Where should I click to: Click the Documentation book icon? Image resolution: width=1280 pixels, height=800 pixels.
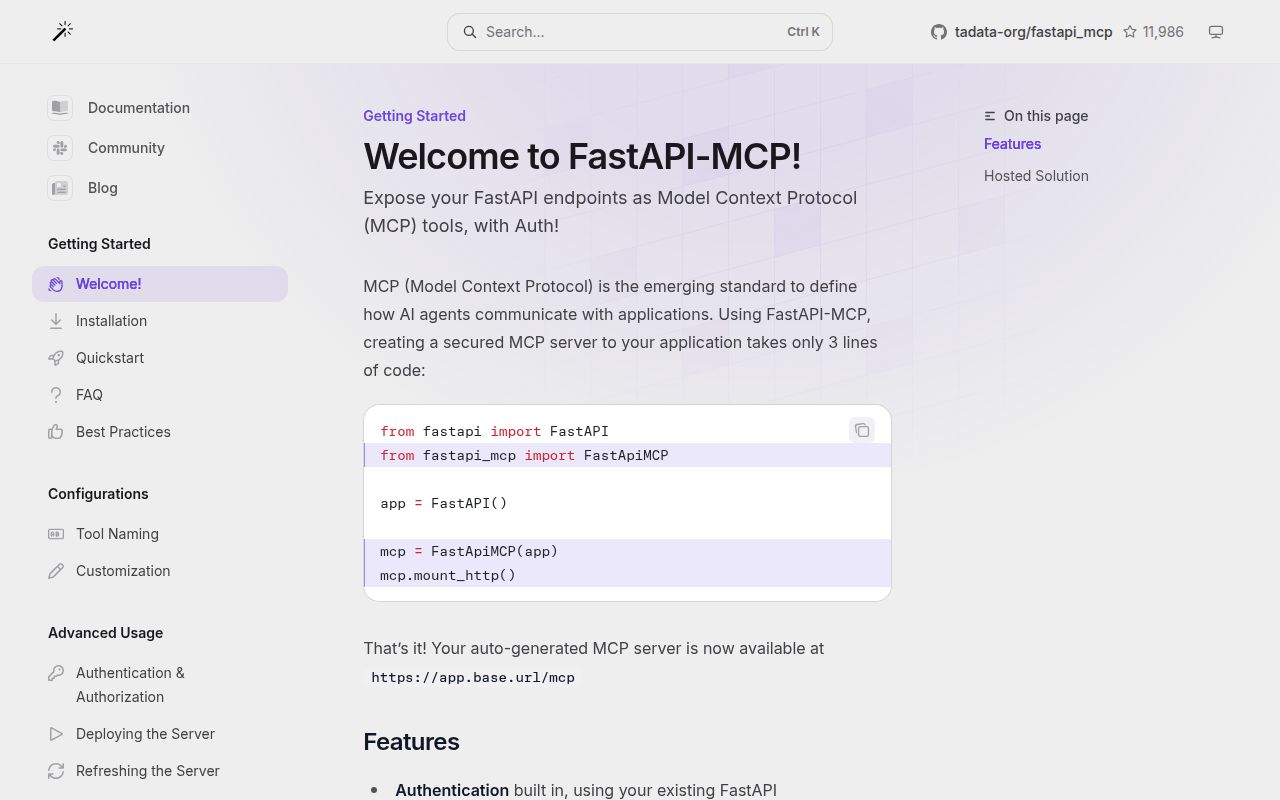60,108
